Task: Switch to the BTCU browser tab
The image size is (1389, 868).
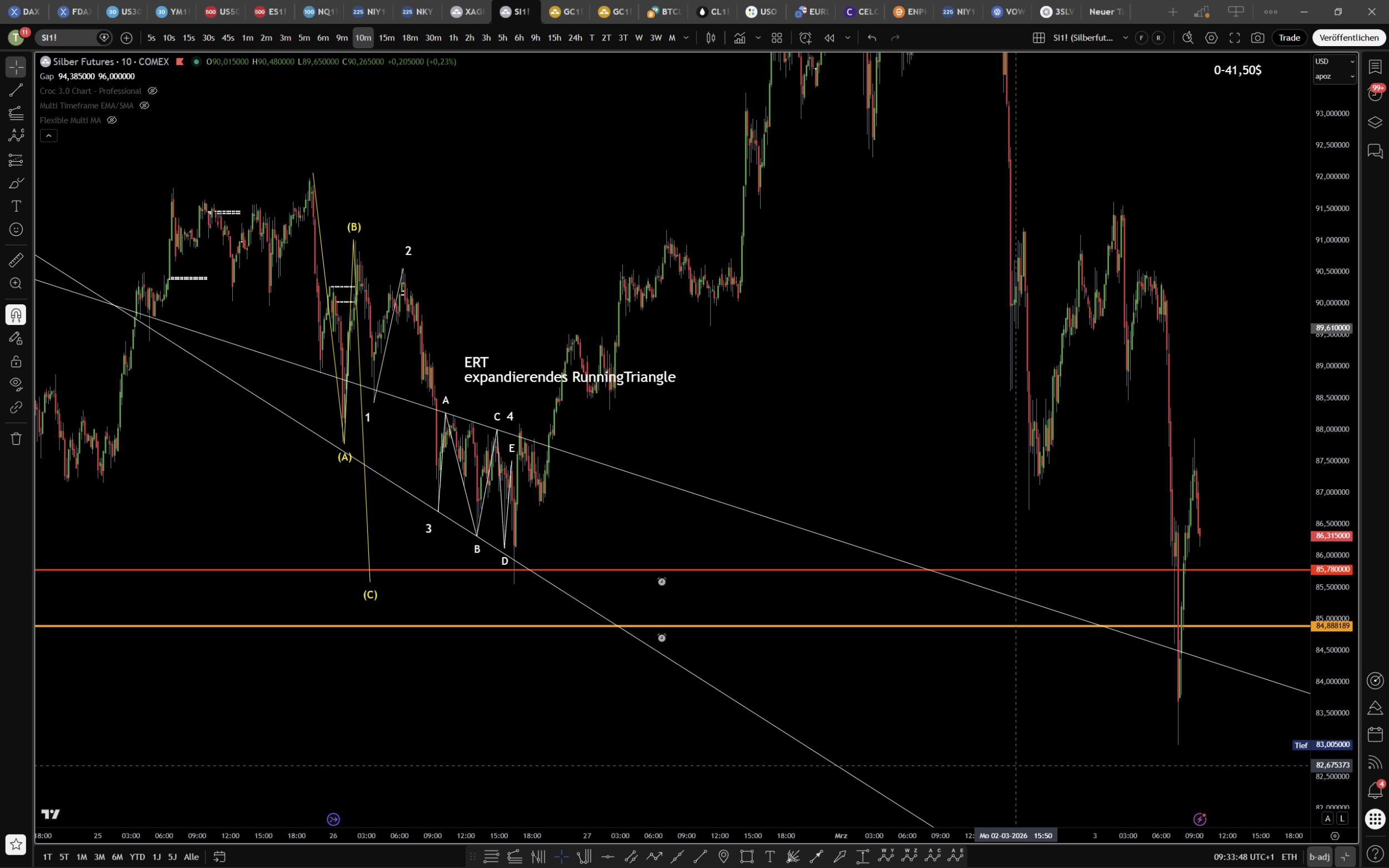Action: (664, 12)
